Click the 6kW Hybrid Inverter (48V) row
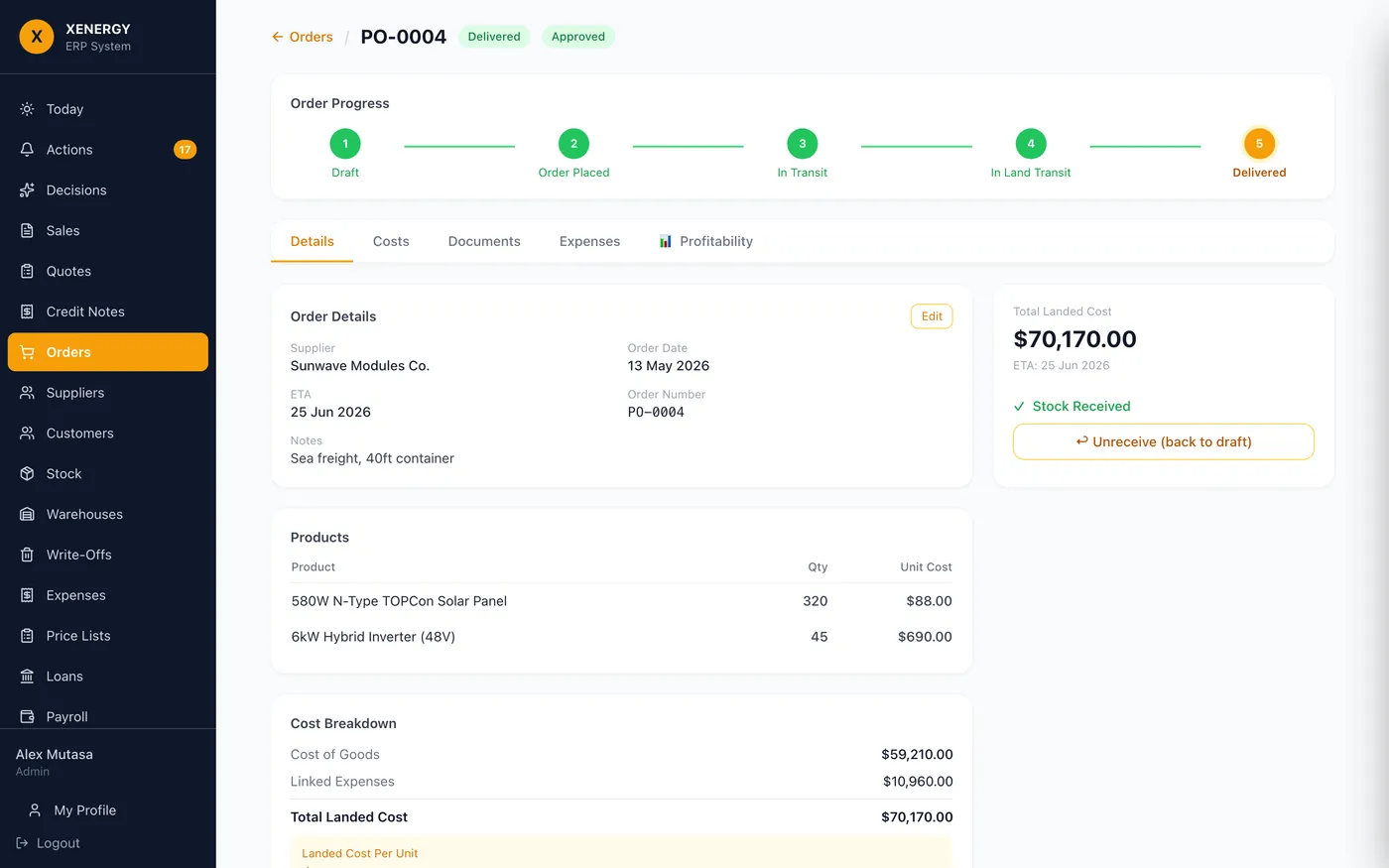Screen dimensions: 1389x868 (621, 637)
